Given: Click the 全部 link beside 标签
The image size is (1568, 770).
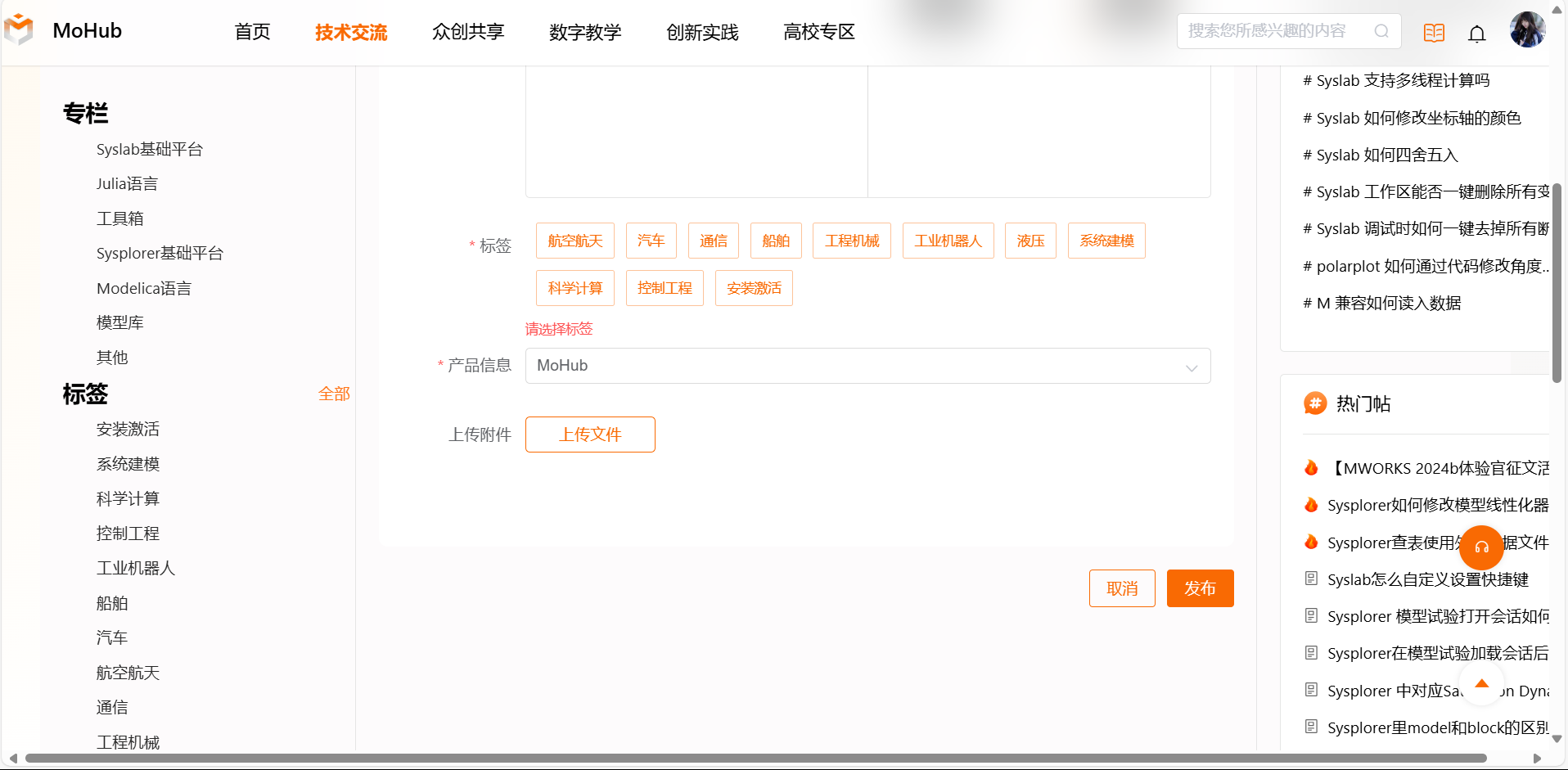Looking at the screenshot, I should (x=334, y=394).
